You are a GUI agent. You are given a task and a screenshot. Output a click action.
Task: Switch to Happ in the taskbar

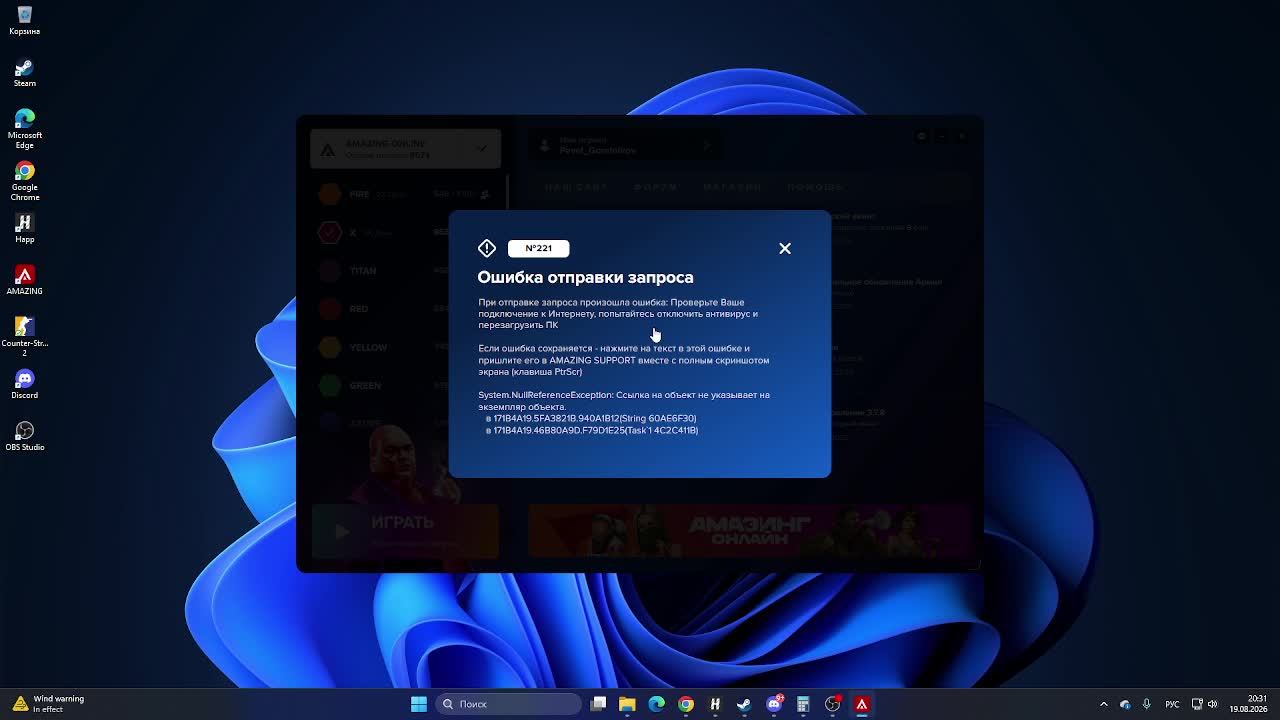[715, 704]
